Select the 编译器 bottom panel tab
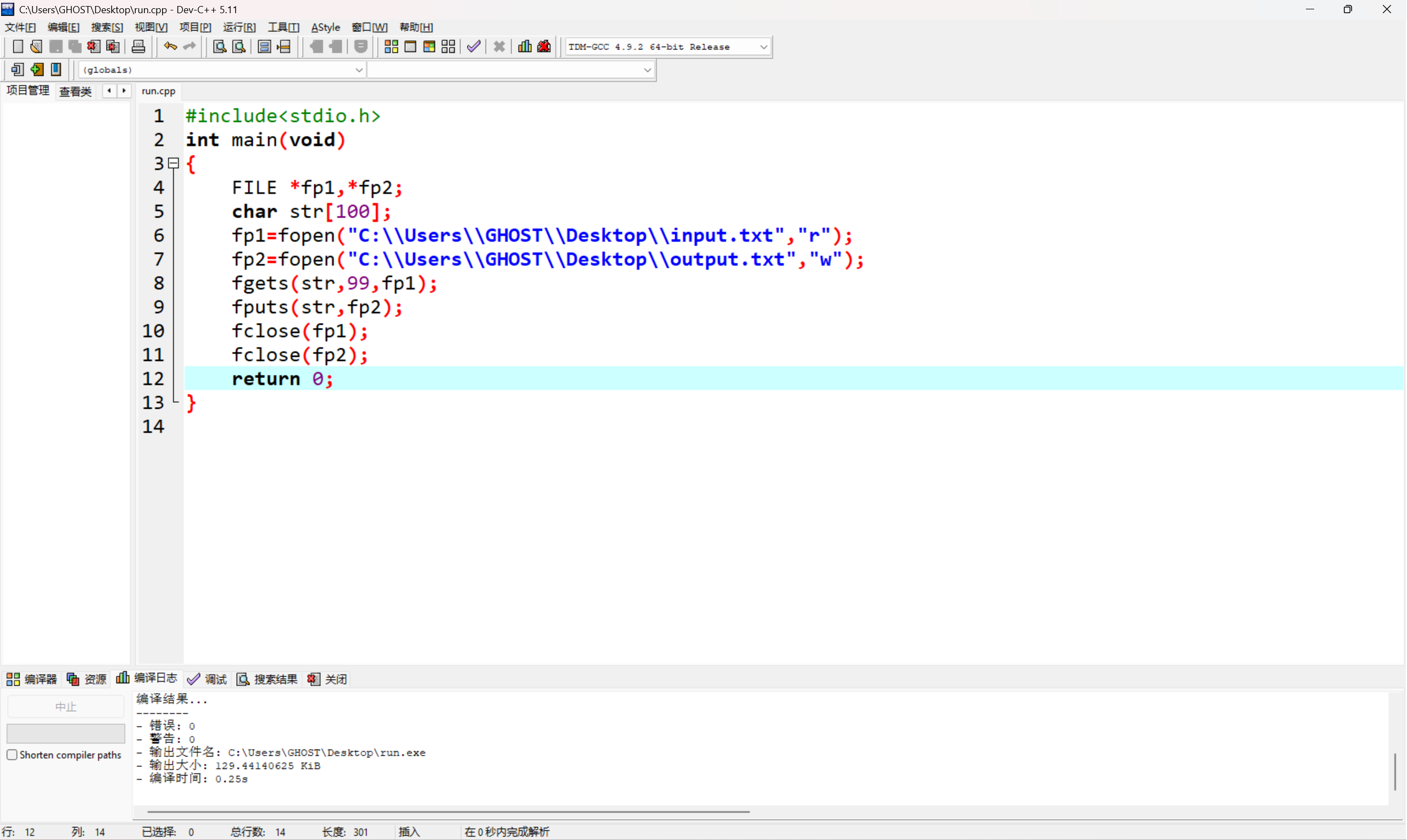 click(32, 679)
